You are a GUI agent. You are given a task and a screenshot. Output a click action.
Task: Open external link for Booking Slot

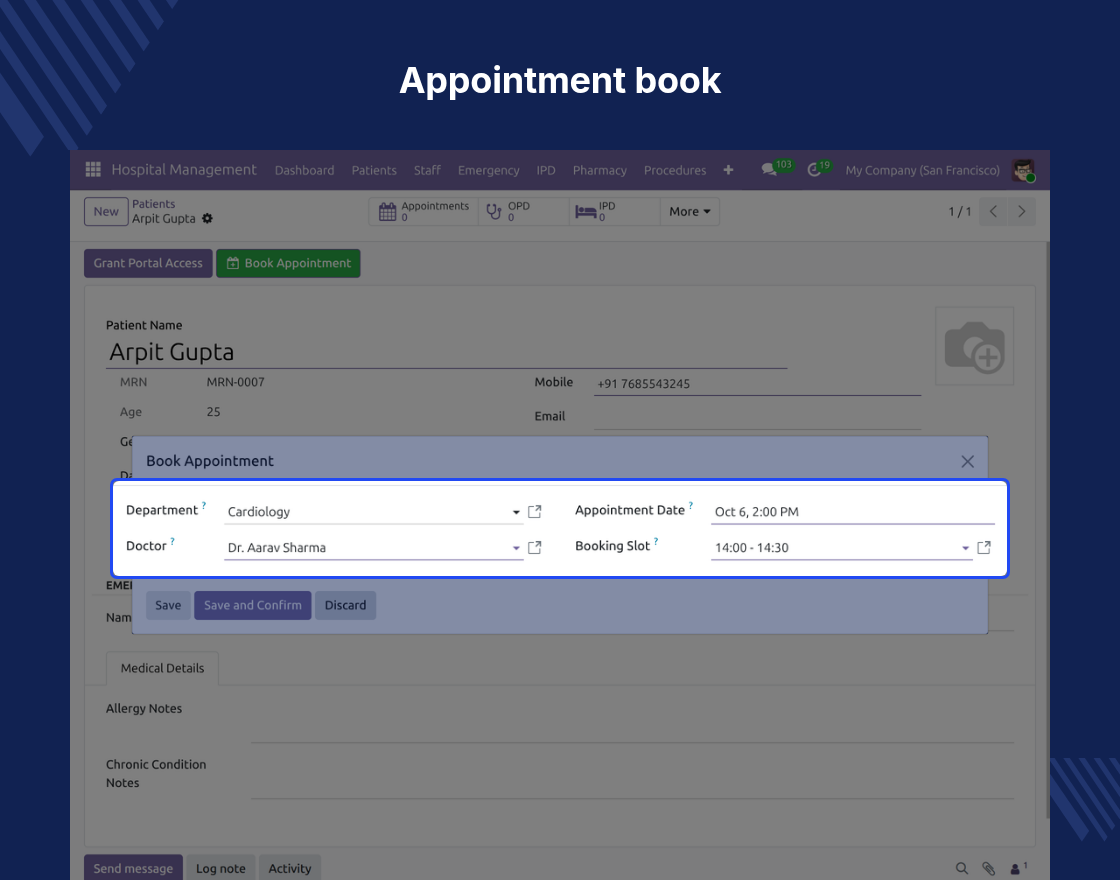(984, 547)
